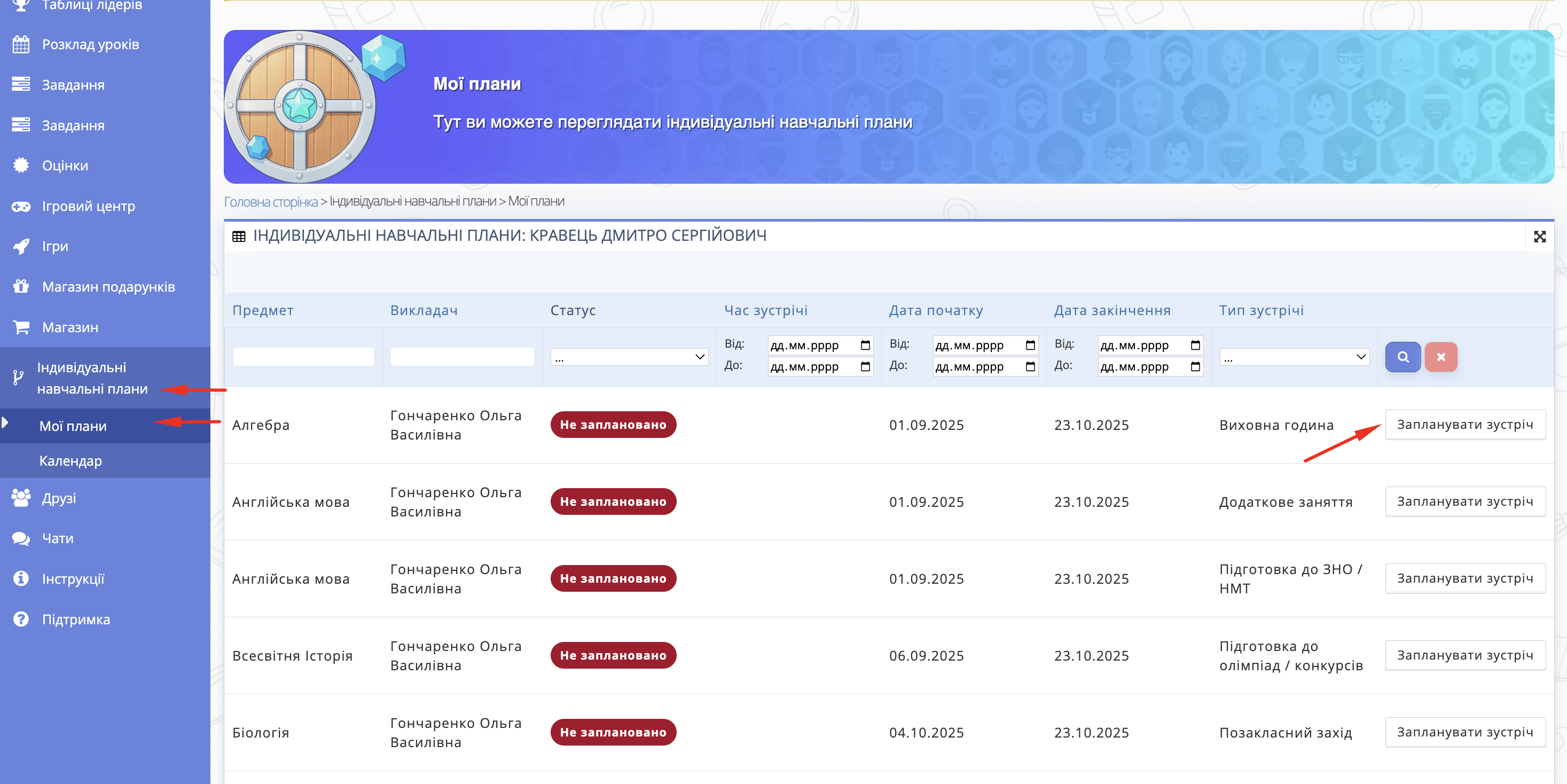Open calendar picker for Час зустрічі Від date
Image resolution: width=1567 pixels, height=784 pixels.
coord(865,346)
